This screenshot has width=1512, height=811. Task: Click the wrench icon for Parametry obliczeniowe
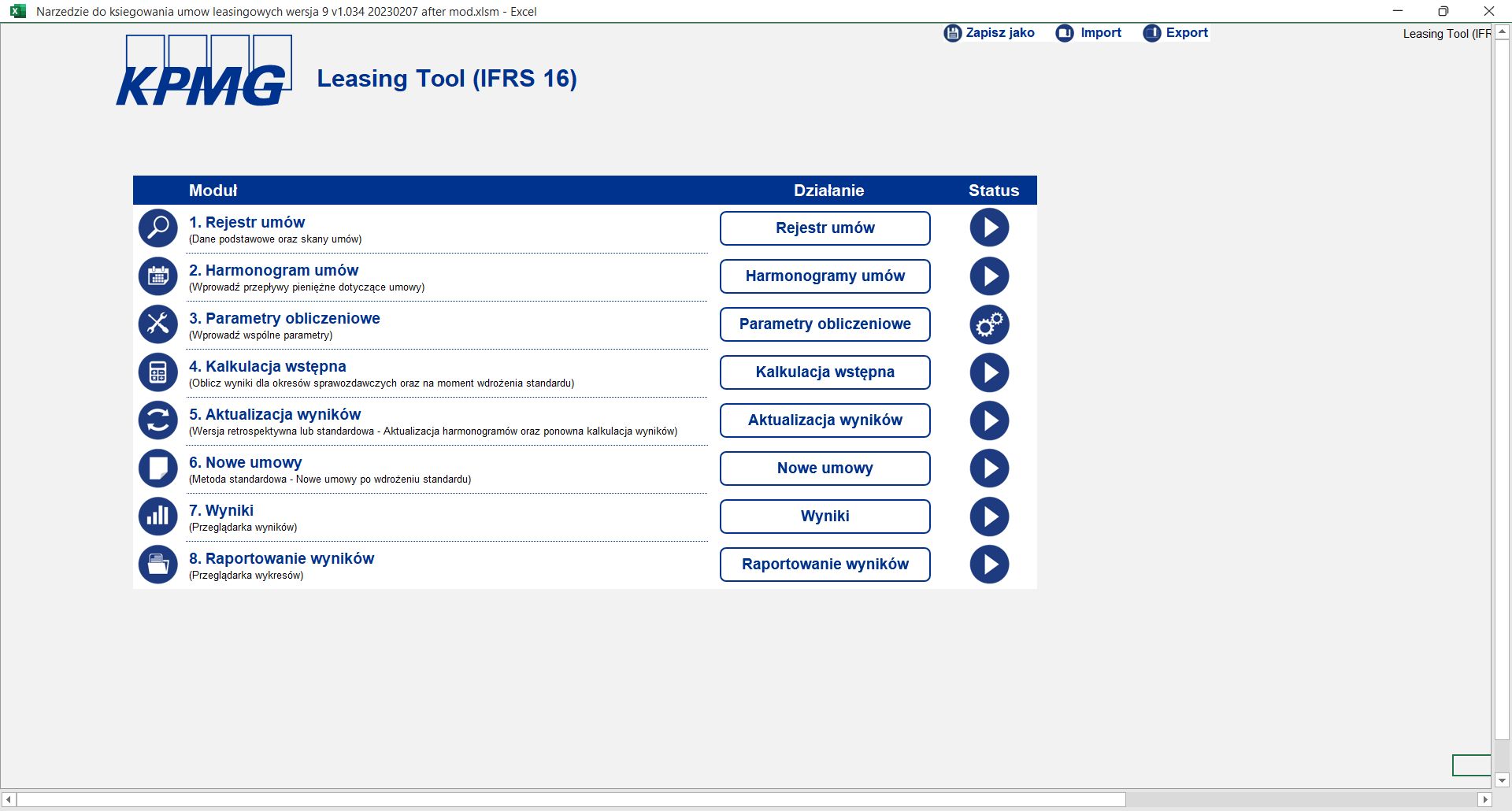tap(158, 324)
